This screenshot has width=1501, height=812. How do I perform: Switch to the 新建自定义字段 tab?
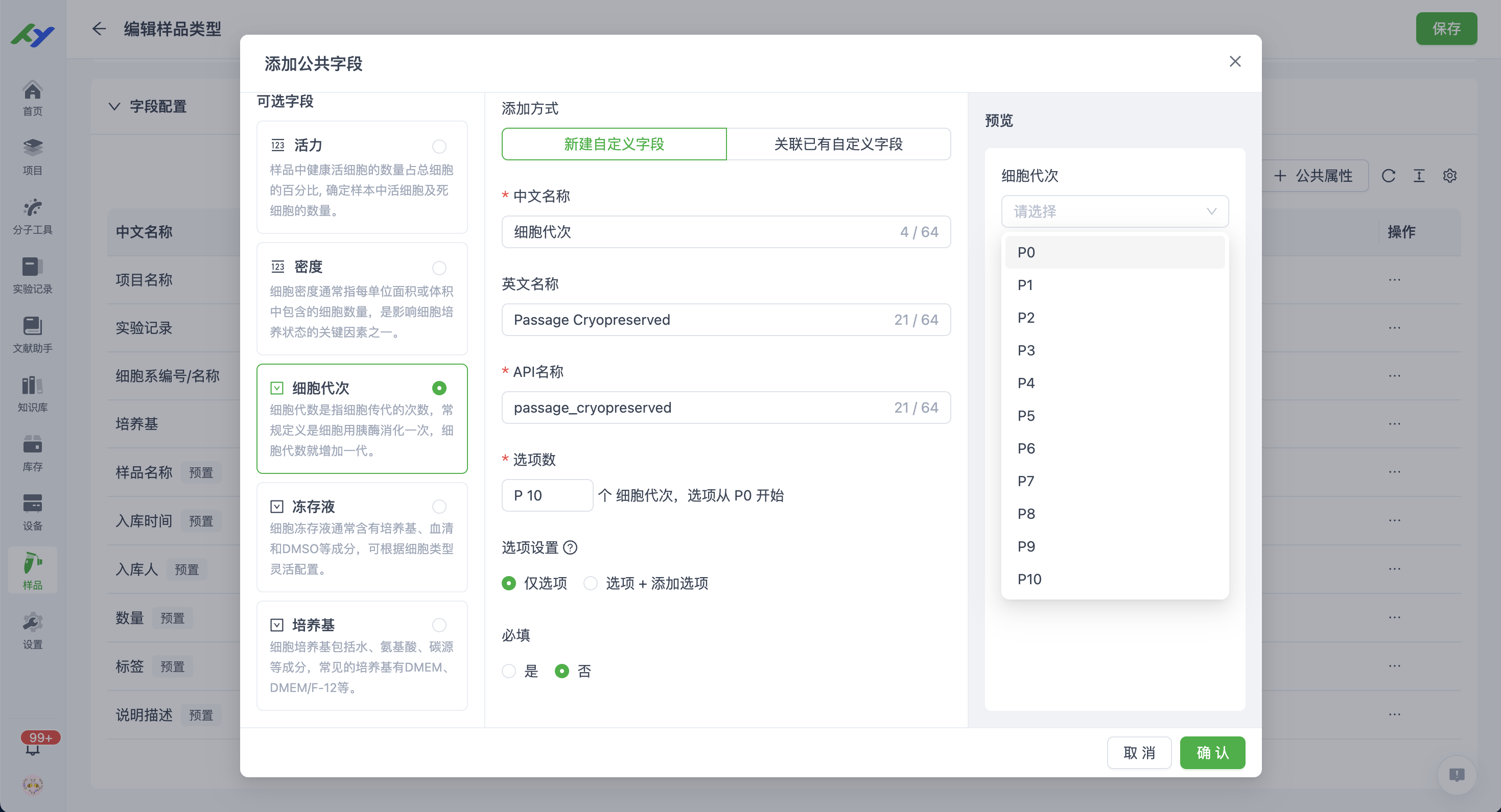pos(614,144)
